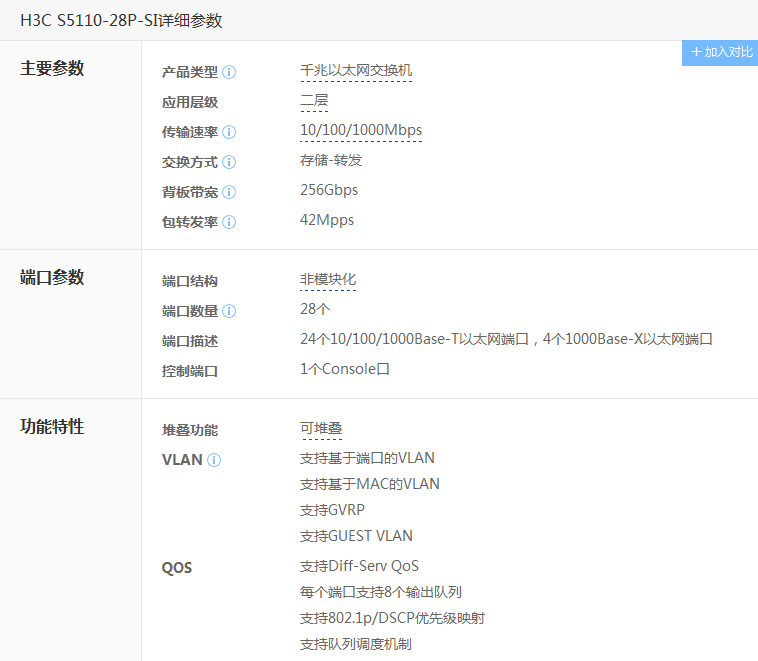Click the info icon next to 产品类型
The width and height of the screenshot is (758, 661).
click(x=229, y=72)
